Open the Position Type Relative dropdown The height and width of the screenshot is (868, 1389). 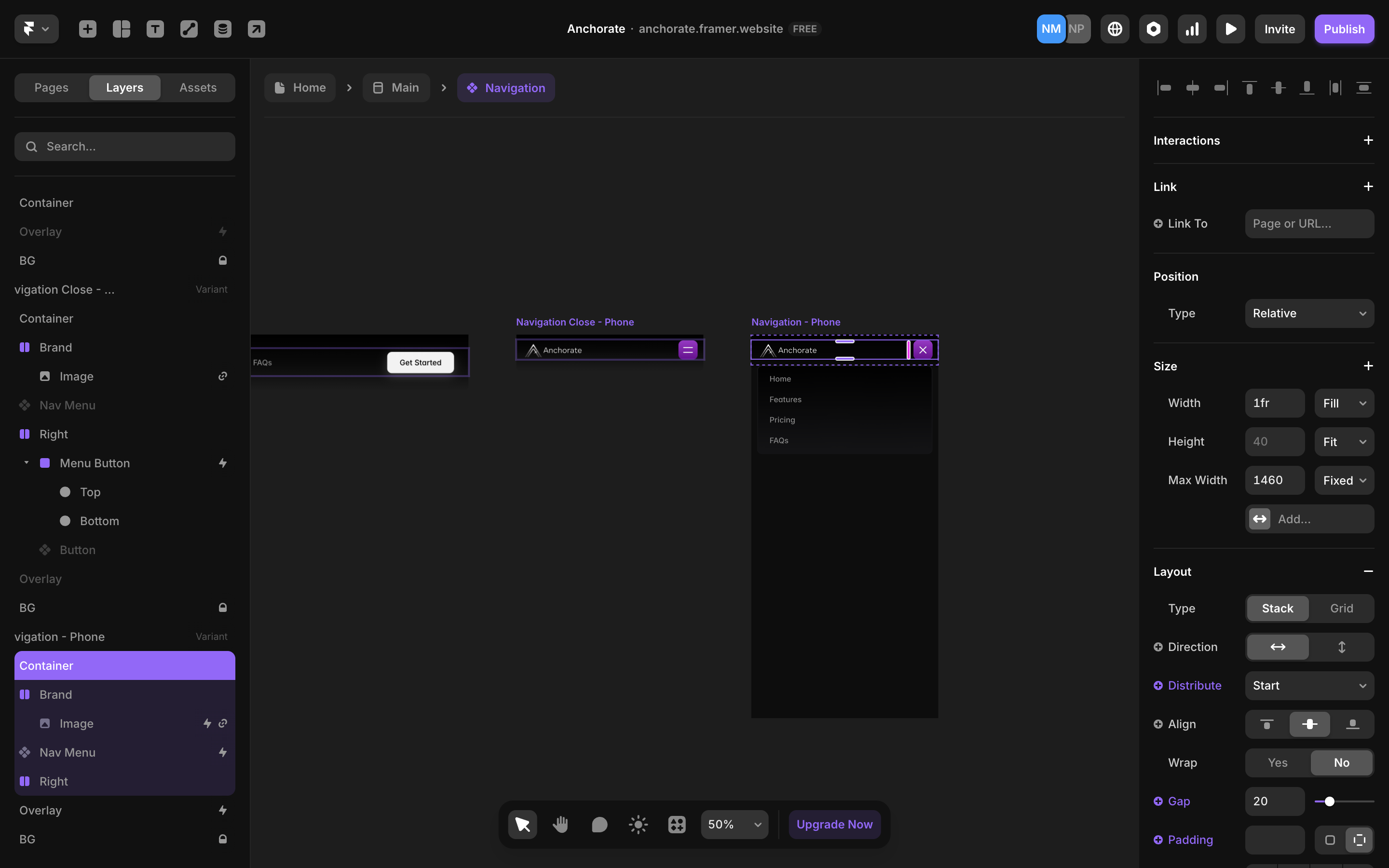1309,313
